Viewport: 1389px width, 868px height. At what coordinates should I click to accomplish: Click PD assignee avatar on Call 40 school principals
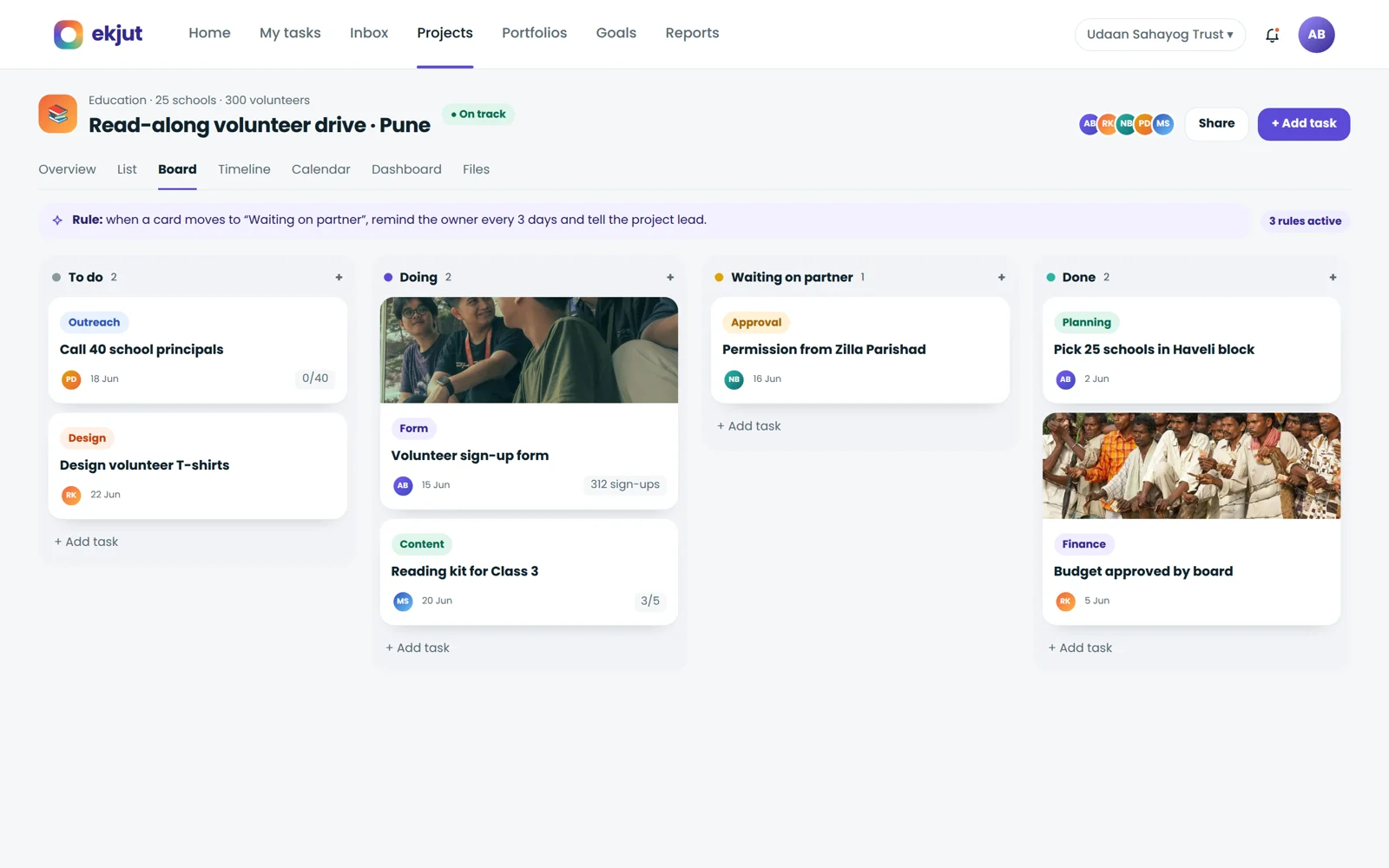pyautogui.click(x=71, y=379)
